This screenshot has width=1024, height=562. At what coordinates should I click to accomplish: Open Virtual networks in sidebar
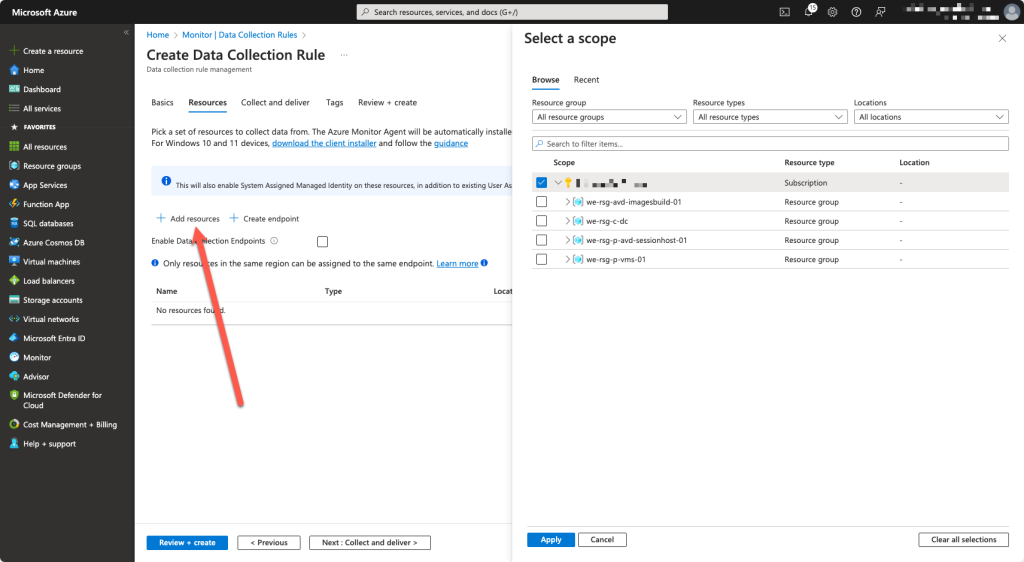[x=51, y=319]
